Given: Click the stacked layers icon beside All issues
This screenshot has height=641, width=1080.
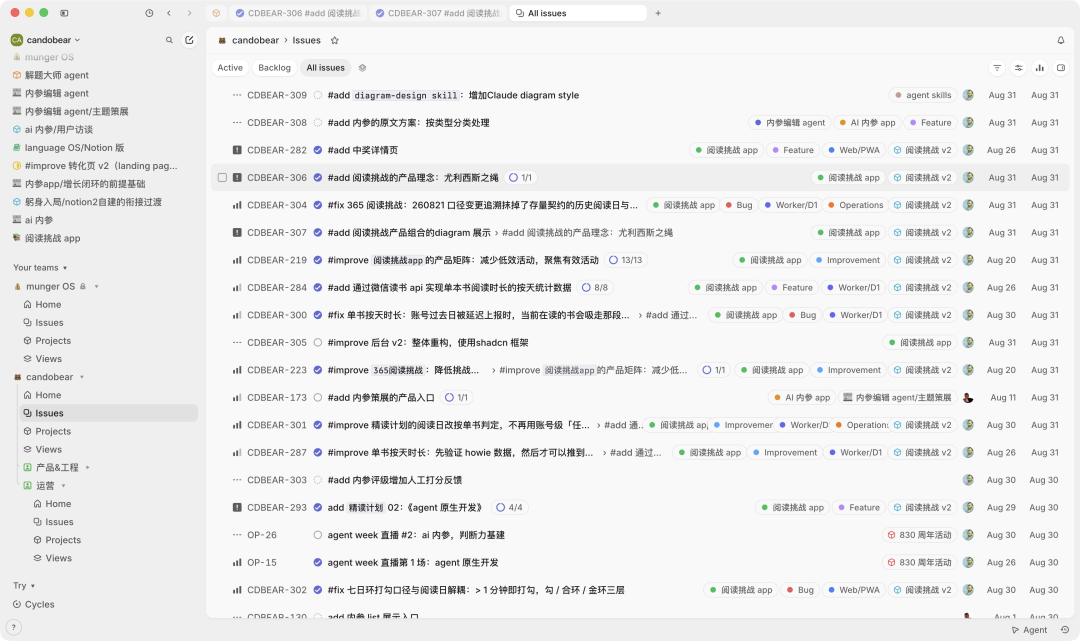Looking at the screenshot, I should pos(362,67).
